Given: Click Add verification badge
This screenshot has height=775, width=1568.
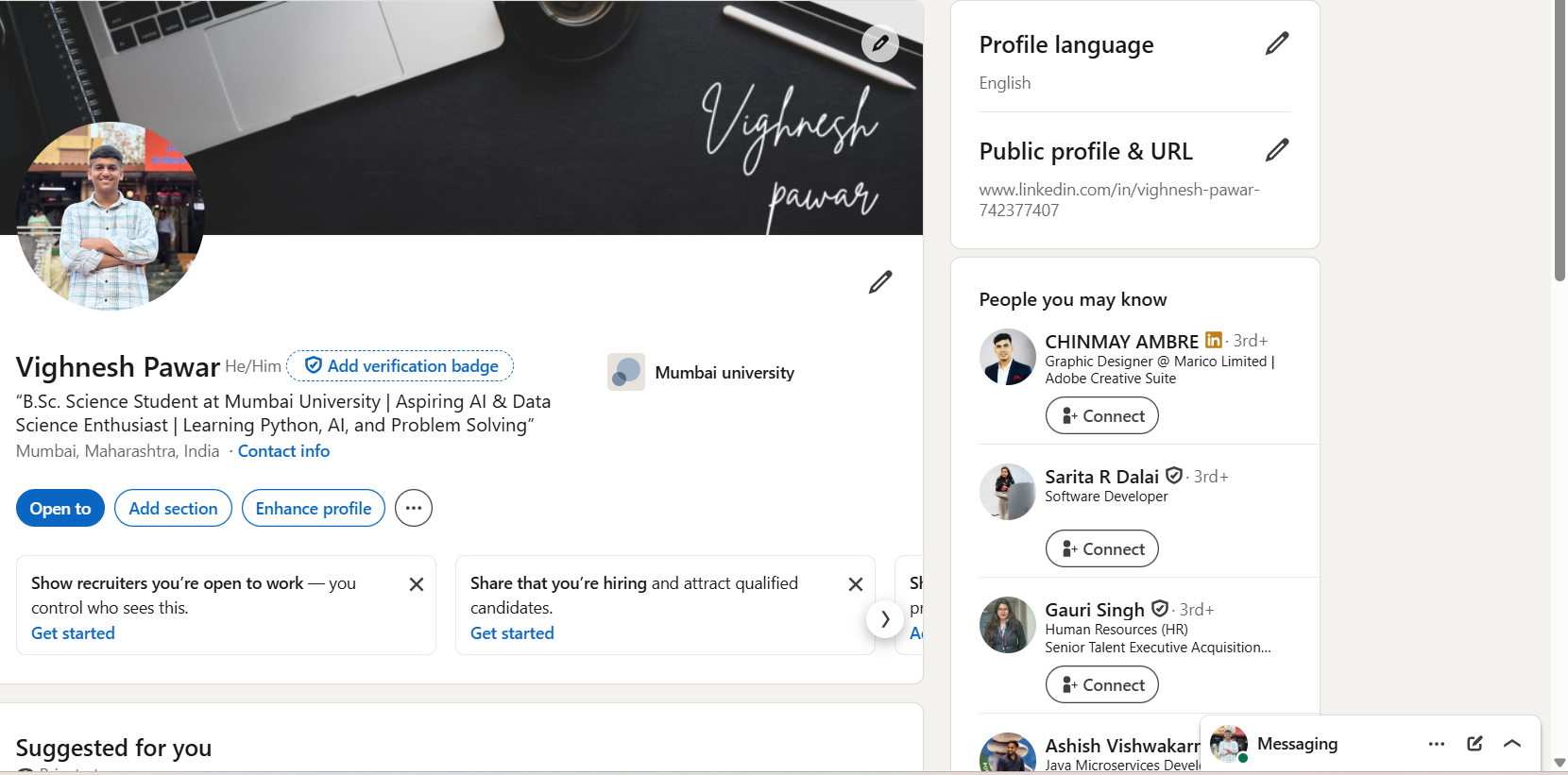Looking at the screenshot, I should 401,365.
